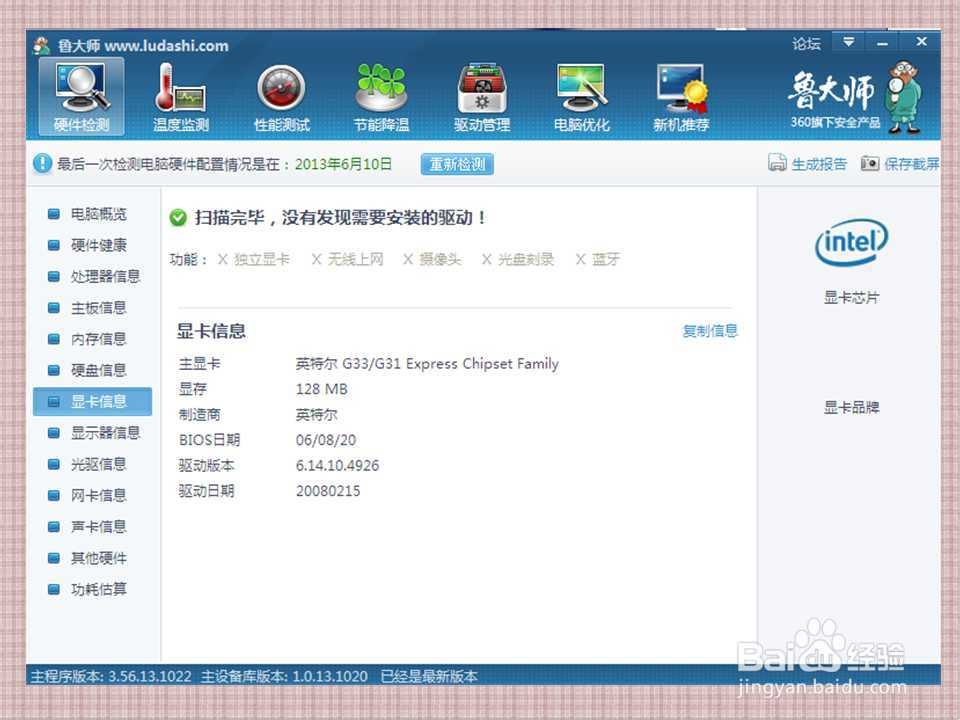960x720 pixels.
Task: Select 显示器信息 in the sidebar
Action: 92,433
